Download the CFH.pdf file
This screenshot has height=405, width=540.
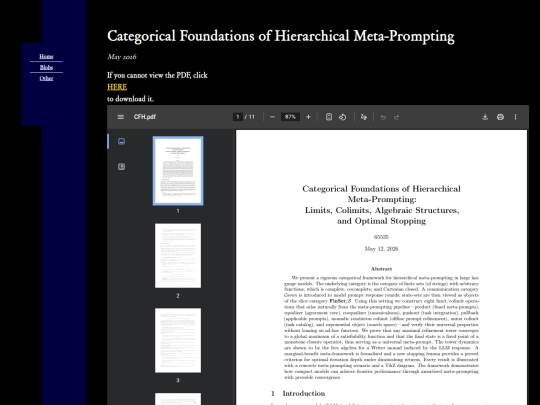tap(485, 117)
